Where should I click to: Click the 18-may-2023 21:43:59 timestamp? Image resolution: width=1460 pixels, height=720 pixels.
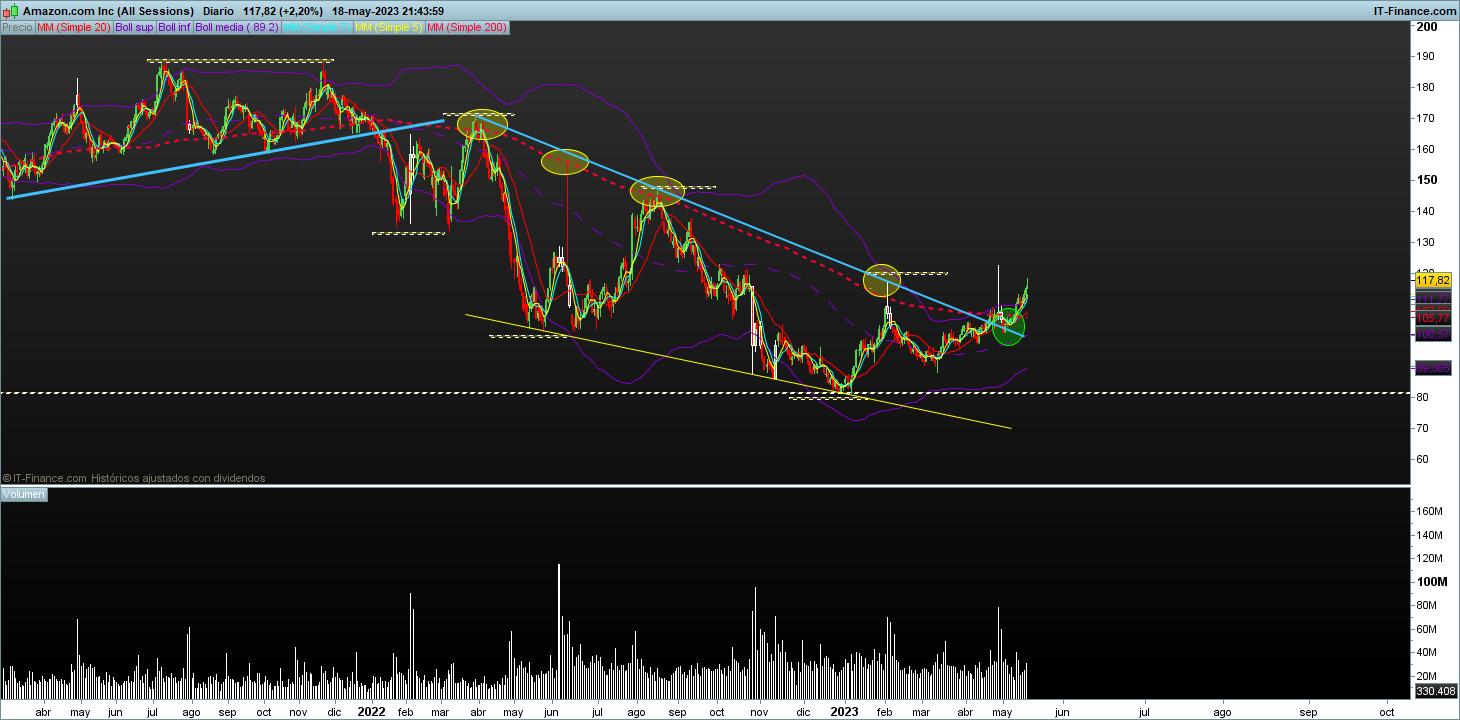click(388, 11)
